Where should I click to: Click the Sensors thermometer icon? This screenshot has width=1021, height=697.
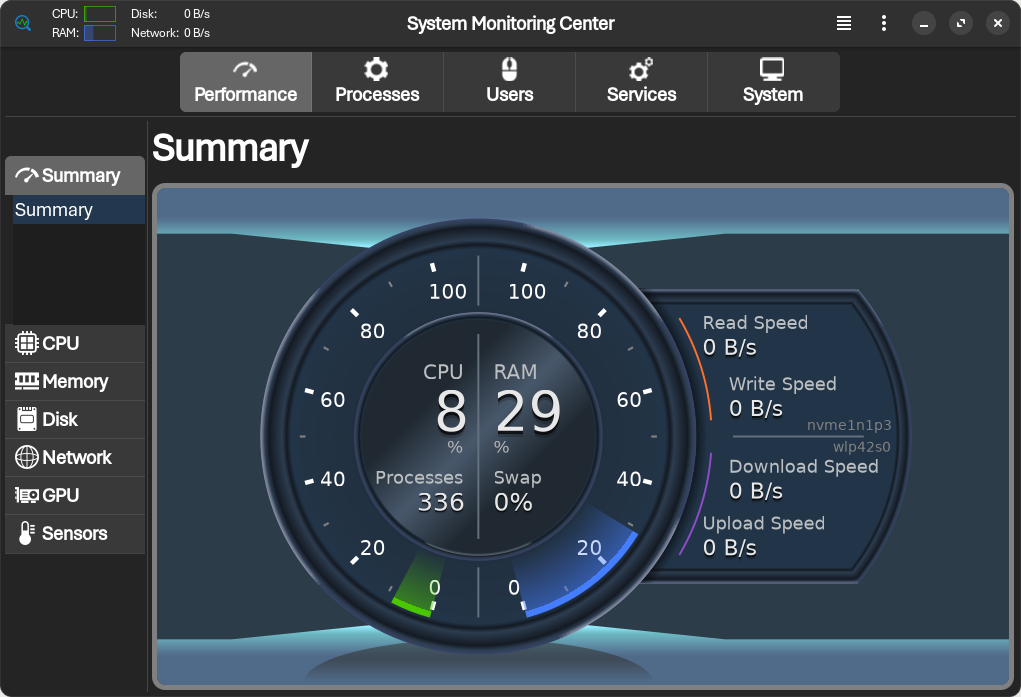[27, 533]
